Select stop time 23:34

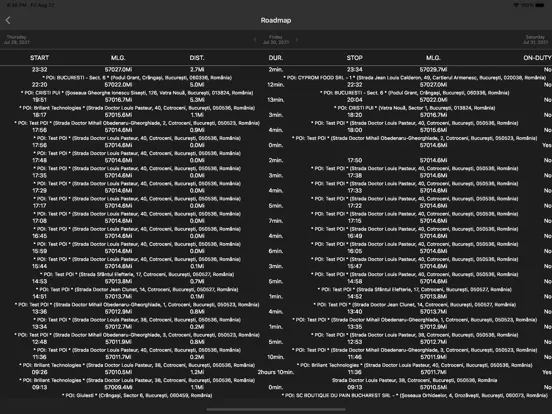[355, 70]
